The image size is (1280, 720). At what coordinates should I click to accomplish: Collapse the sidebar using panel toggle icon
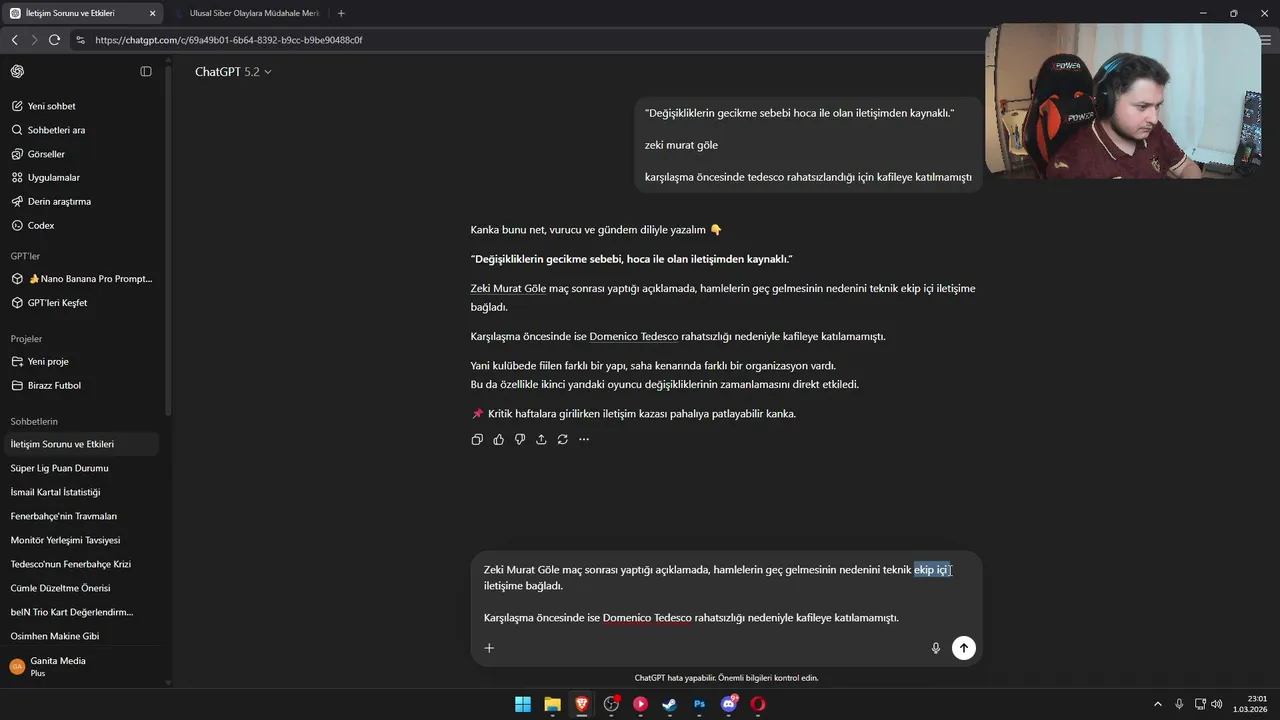146,71
